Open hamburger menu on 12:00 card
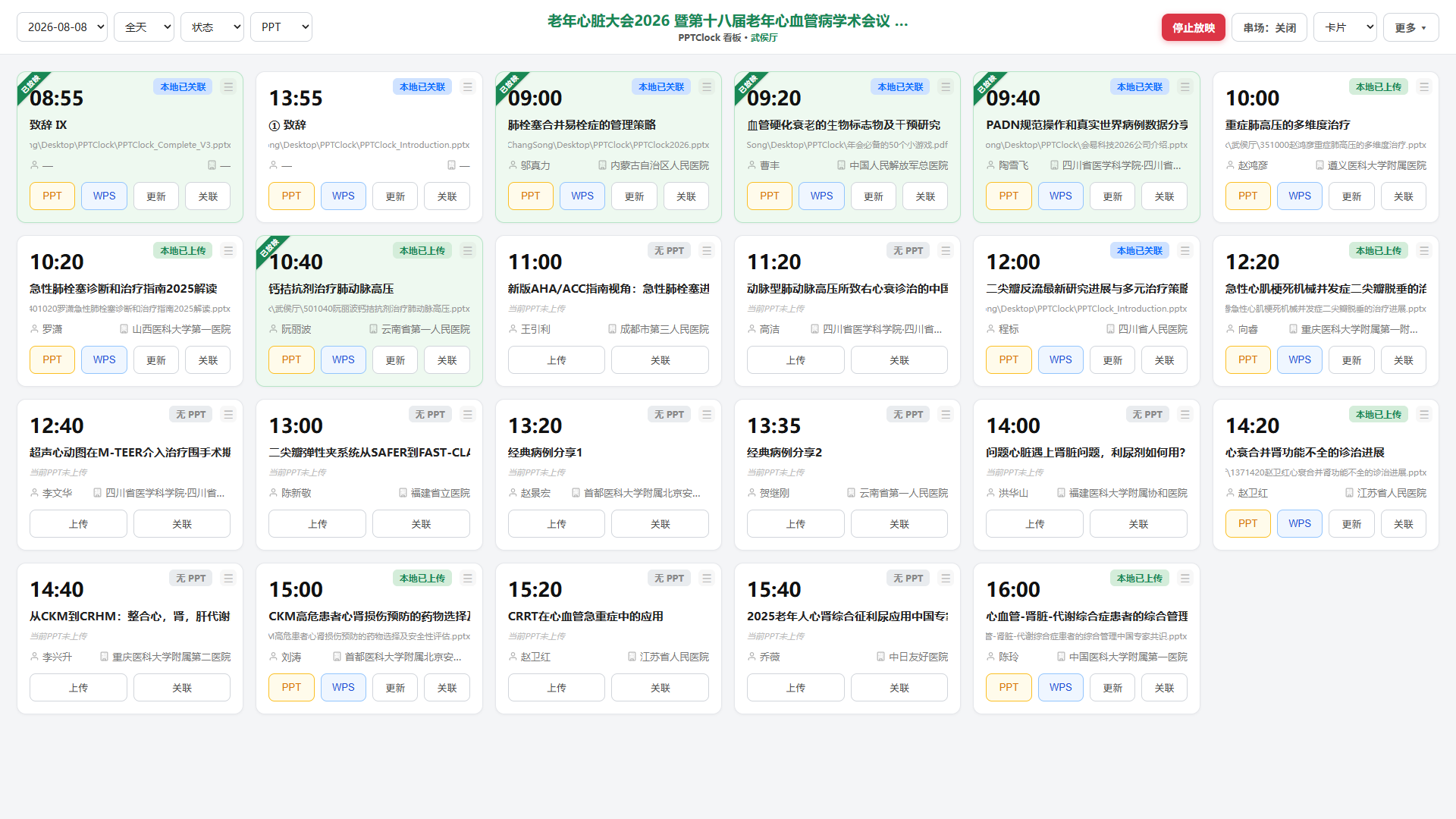This screenshot has width=1456, height=819. click(x=1185, y=251)
